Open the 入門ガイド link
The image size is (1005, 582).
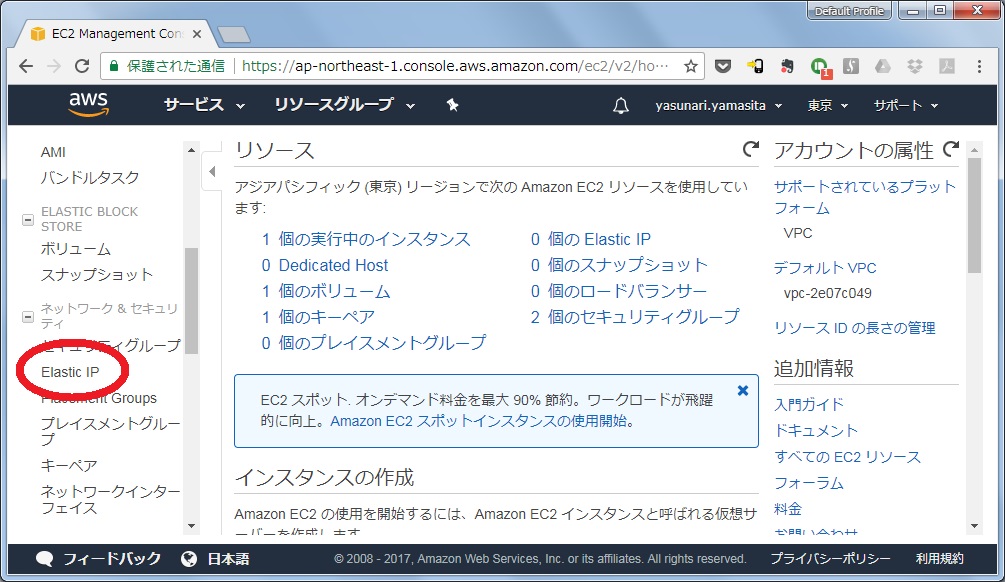click(x=809, y=405)
